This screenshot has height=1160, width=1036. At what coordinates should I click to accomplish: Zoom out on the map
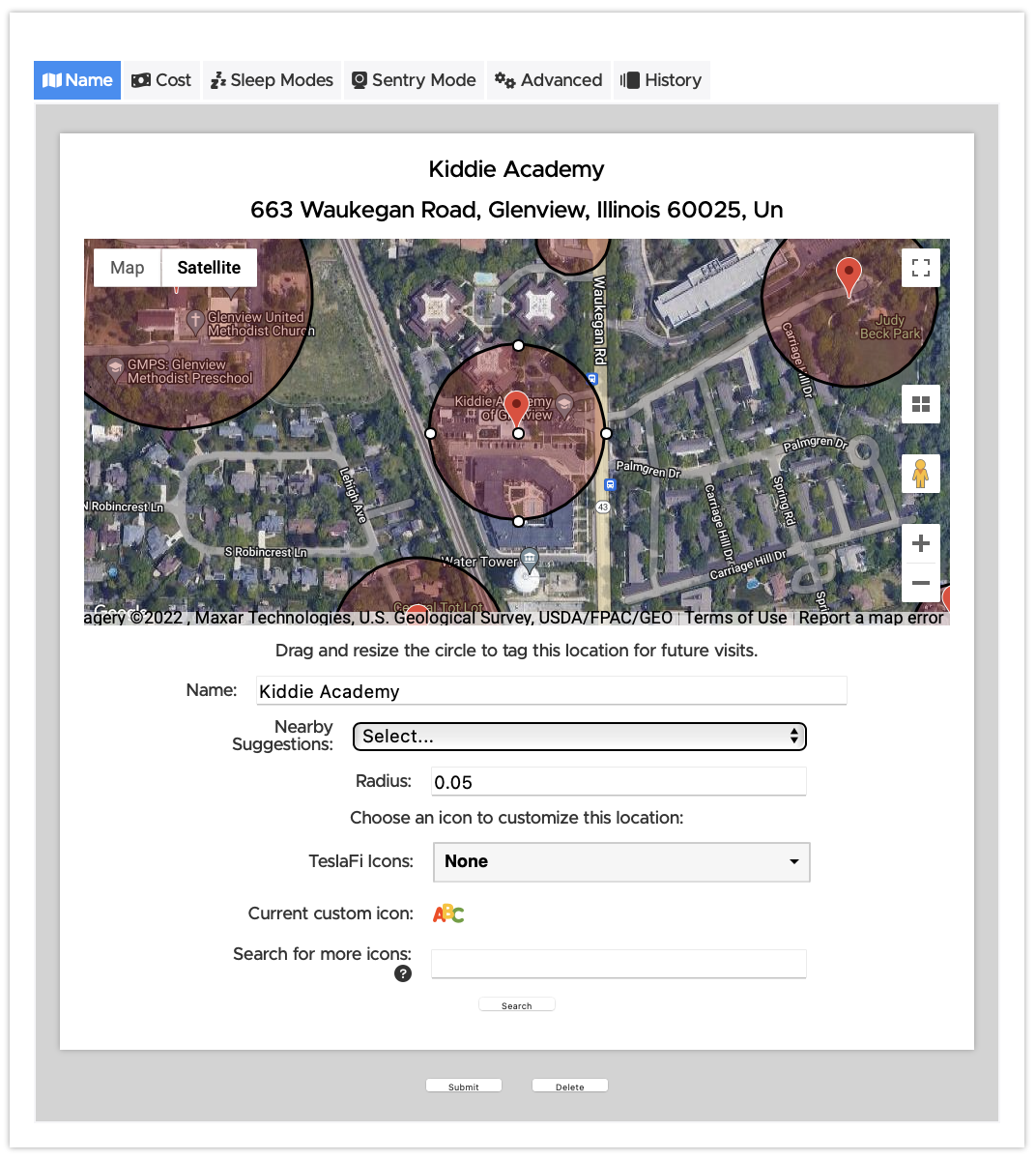point(921,583)
